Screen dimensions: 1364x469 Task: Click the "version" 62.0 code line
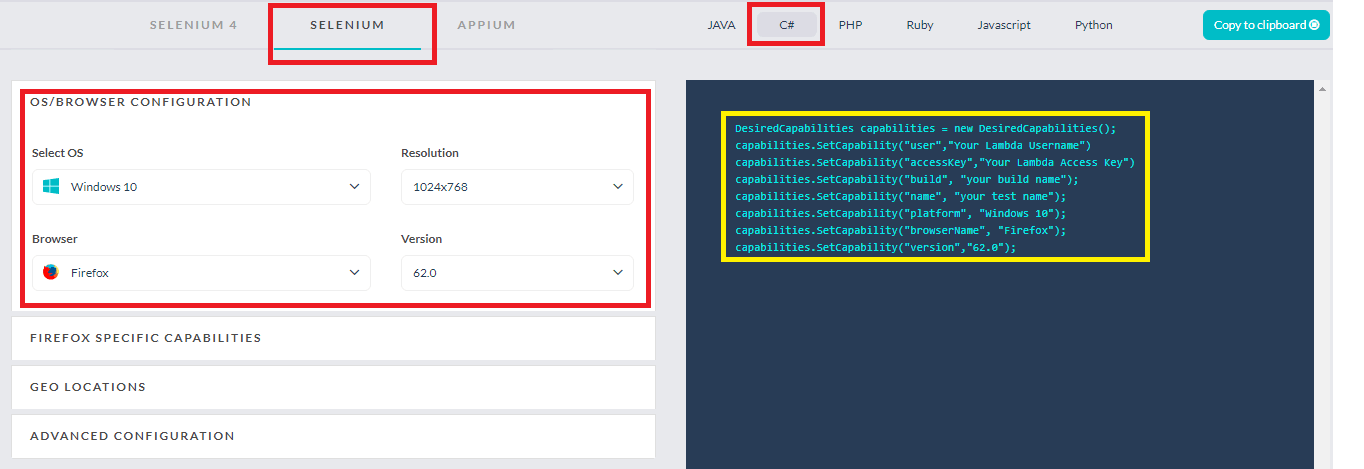coord(875,247)
